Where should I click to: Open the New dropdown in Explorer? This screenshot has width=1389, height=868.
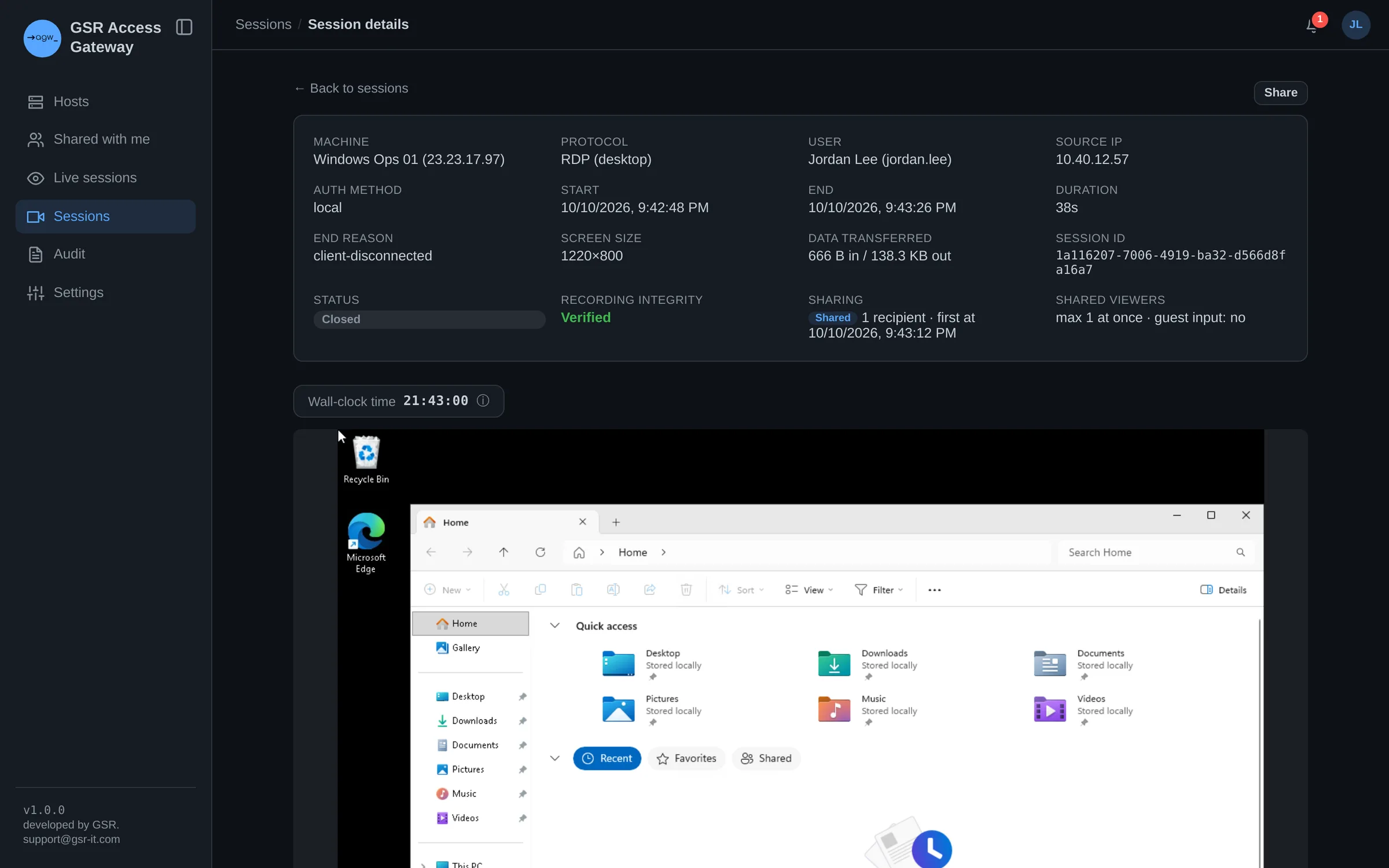[447, 590]
